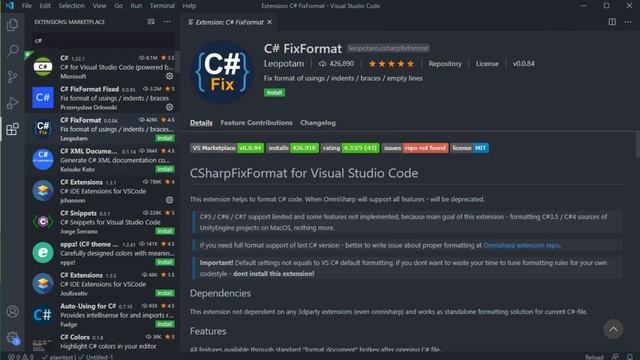
Task: Open the Search view in activity bar
Action: (12, 51)
